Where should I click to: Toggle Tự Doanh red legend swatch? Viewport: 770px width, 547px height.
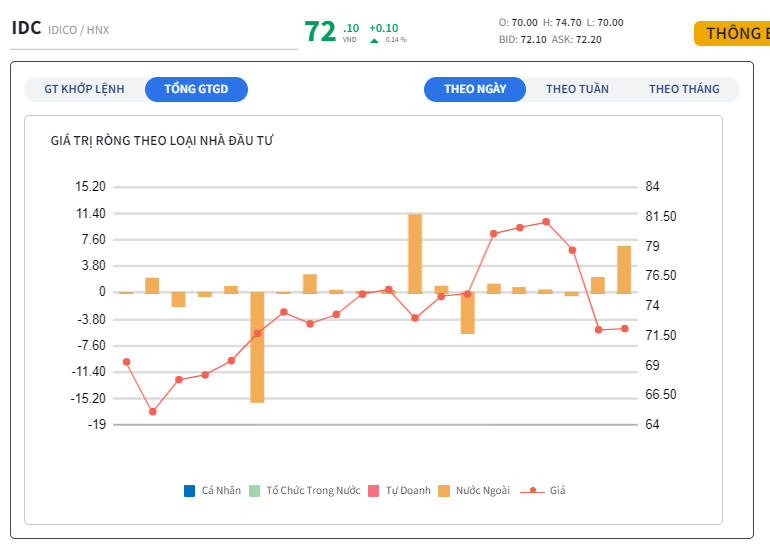click(374, 491)
